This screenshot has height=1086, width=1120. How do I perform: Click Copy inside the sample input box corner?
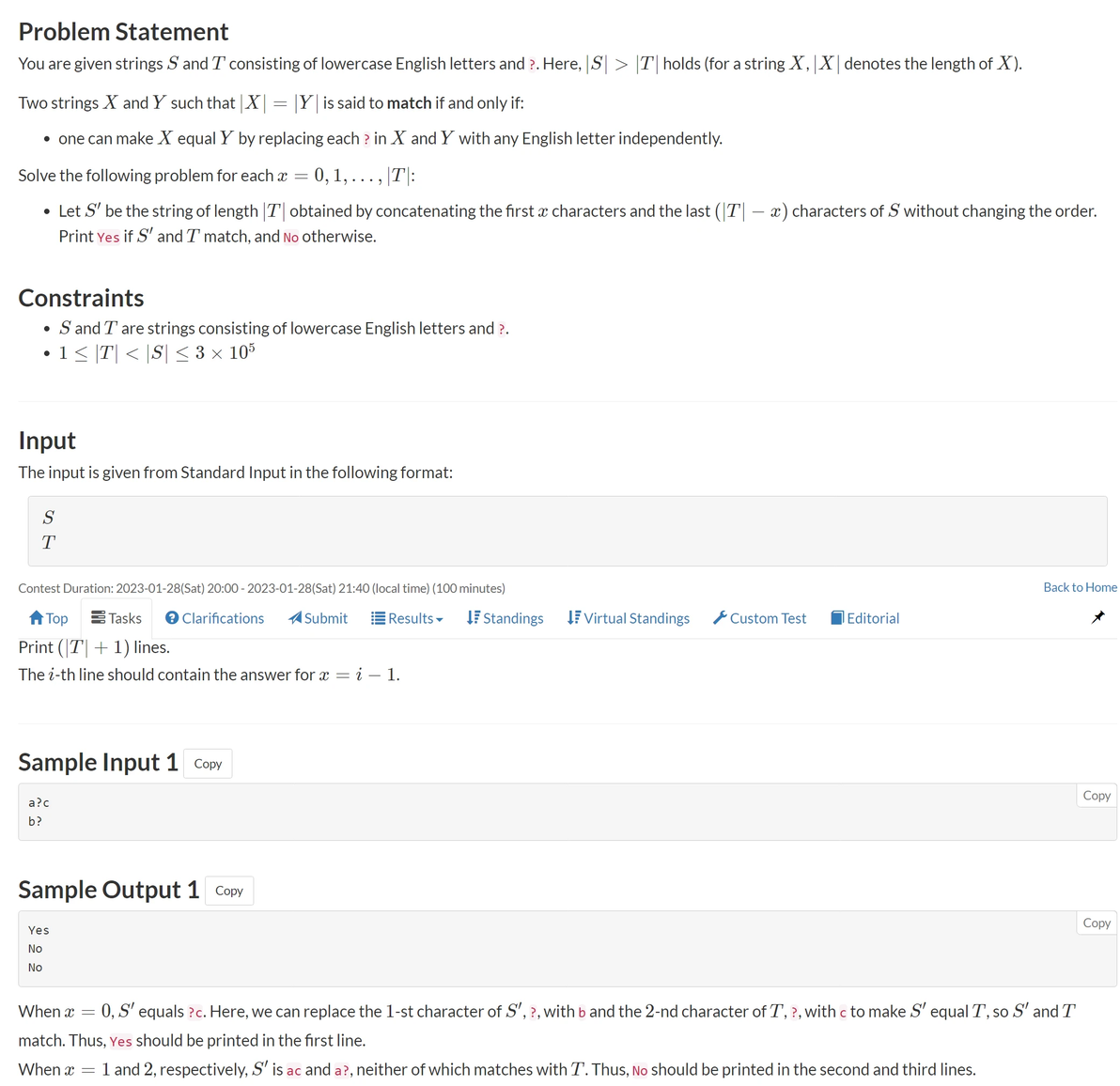[1096, 796]
